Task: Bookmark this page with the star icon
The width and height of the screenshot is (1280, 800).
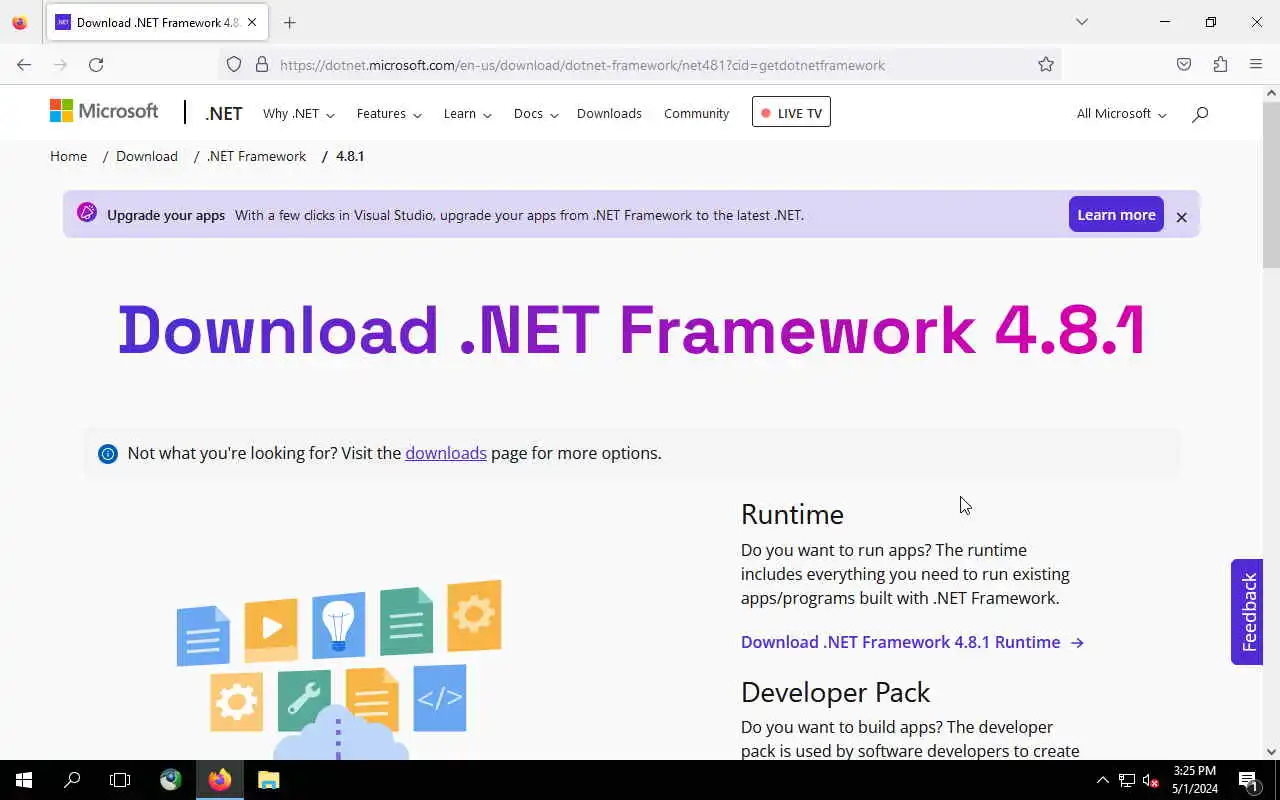Action: click(1046, 65)
